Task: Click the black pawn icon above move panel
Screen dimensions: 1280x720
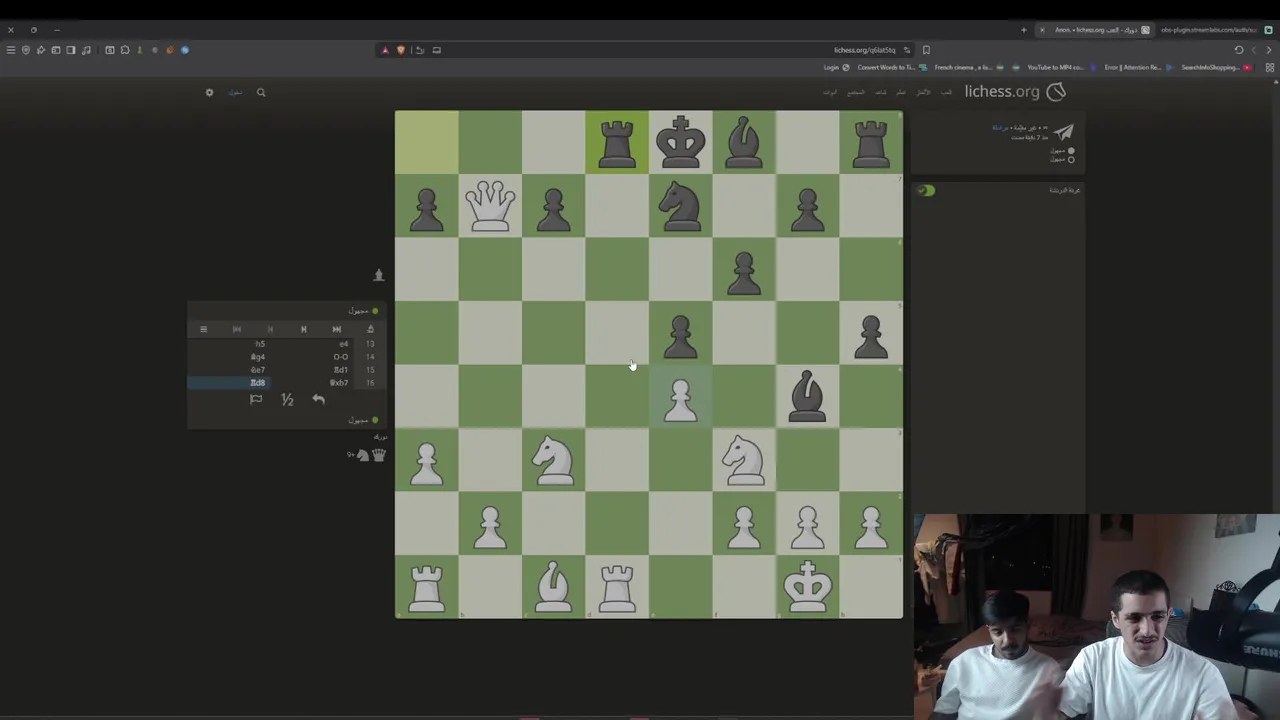Action: (x=378, y=275)
